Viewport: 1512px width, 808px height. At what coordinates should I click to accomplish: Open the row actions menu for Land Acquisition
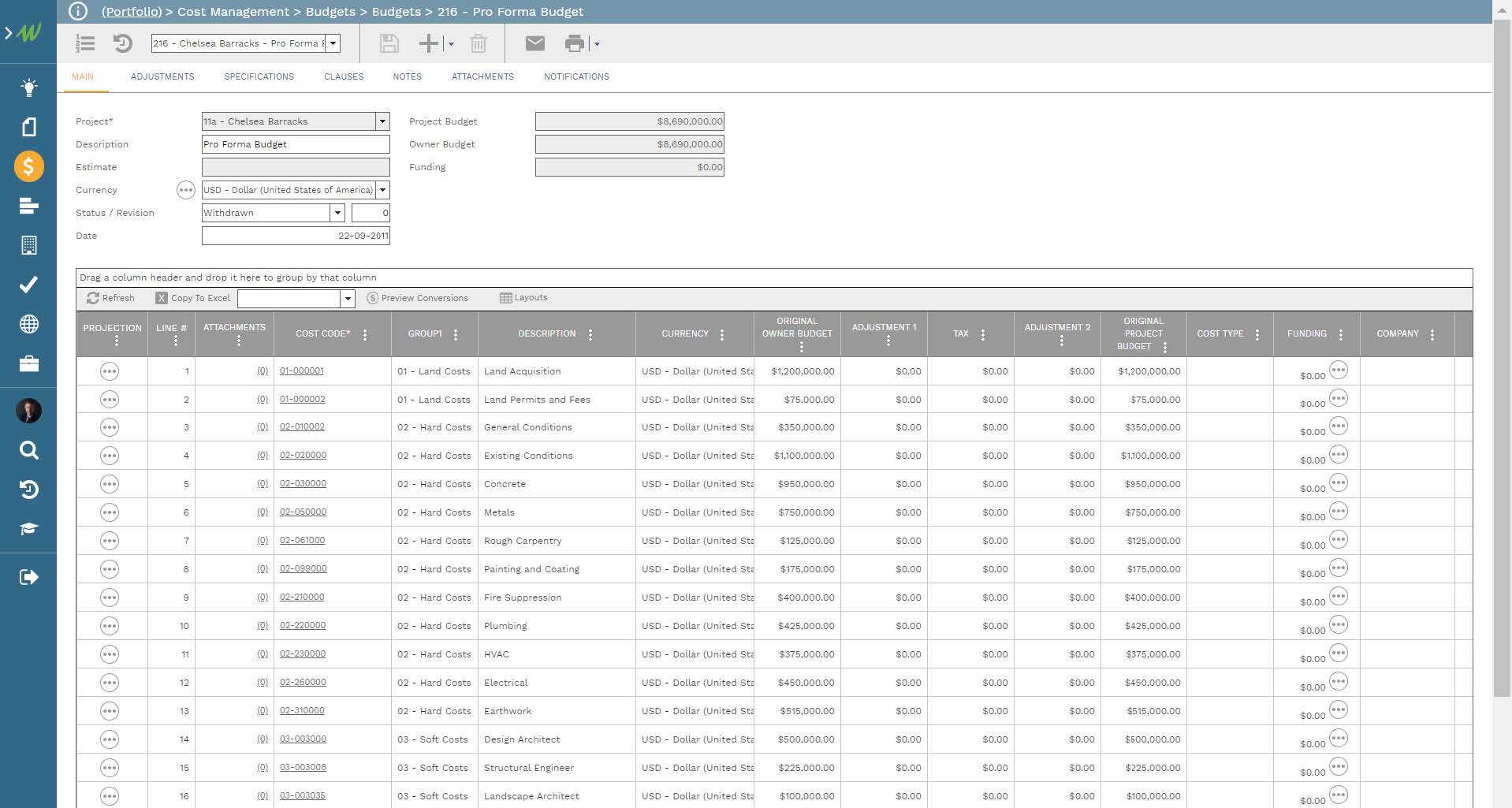pos(110,370)
